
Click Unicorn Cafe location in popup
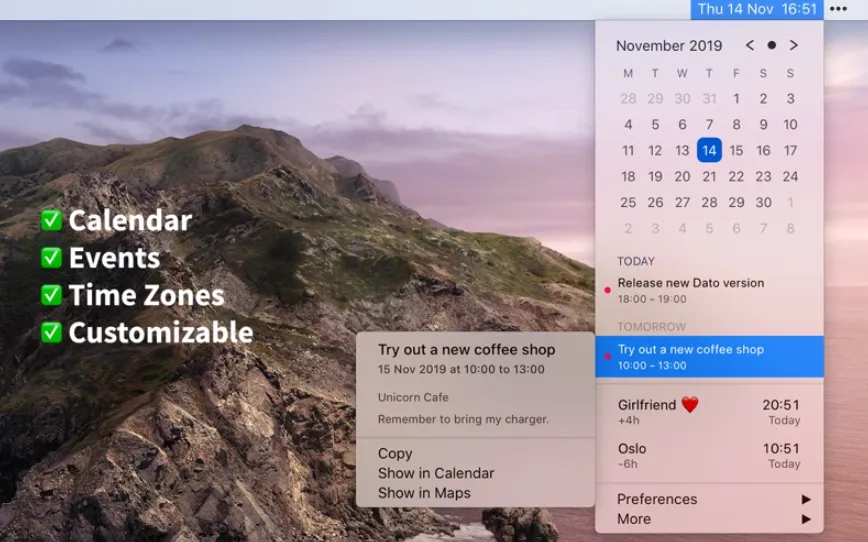coord(413,398)
